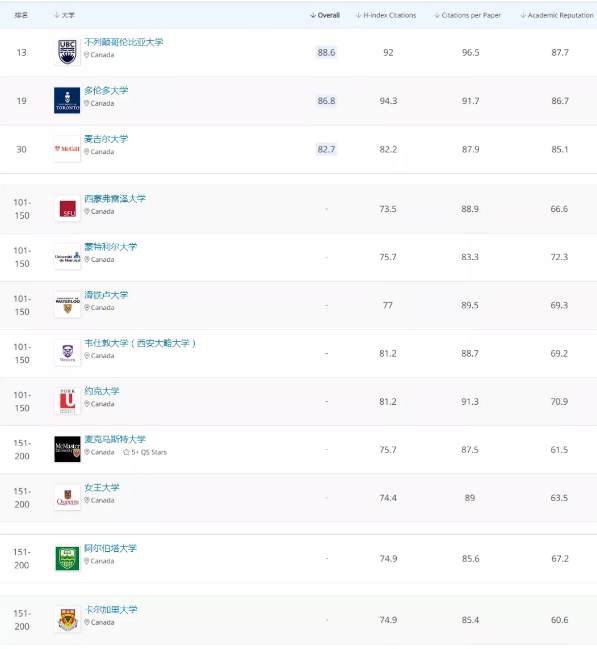The width and height of the screenshot is (597, 649).
Task: Open the UBC crest logo thumbnail
Action: [67, 52]
